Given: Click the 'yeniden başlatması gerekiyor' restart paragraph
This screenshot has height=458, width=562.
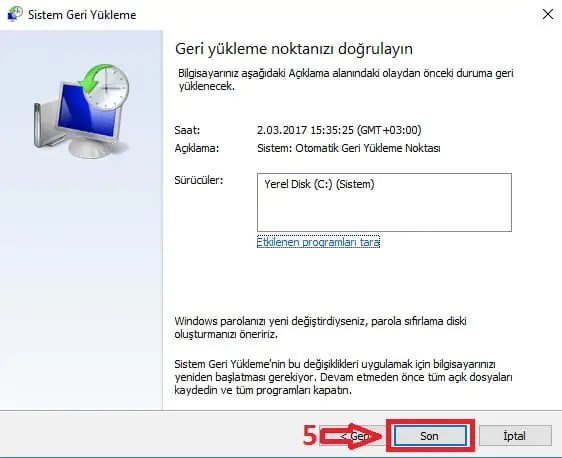Looking at the screenshot, I should (343, 377).
